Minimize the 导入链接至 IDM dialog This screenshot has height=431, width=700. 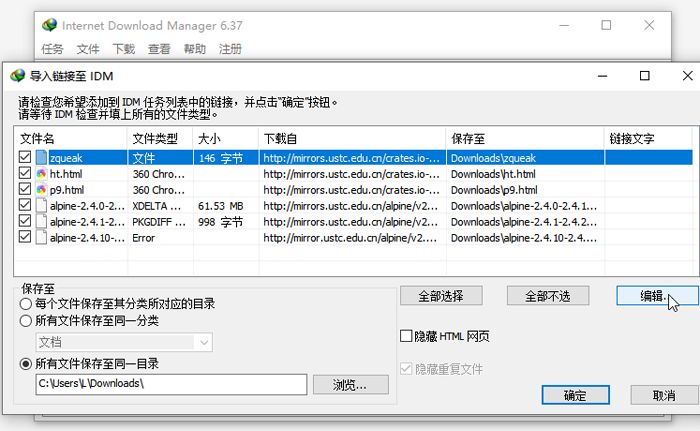point(603,75)
